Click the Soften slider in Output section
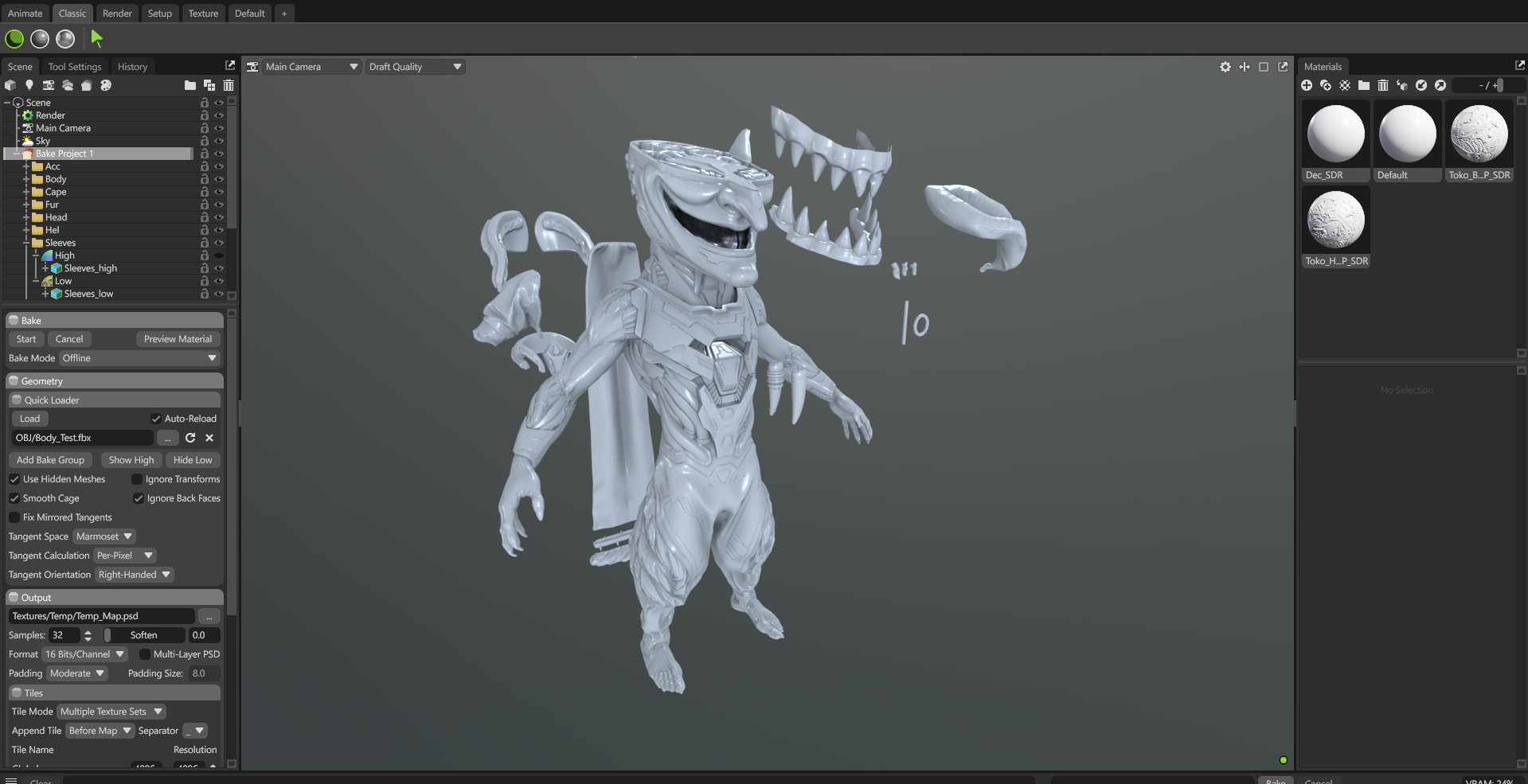The image size is (1528, 784). (x=144, y=635)
